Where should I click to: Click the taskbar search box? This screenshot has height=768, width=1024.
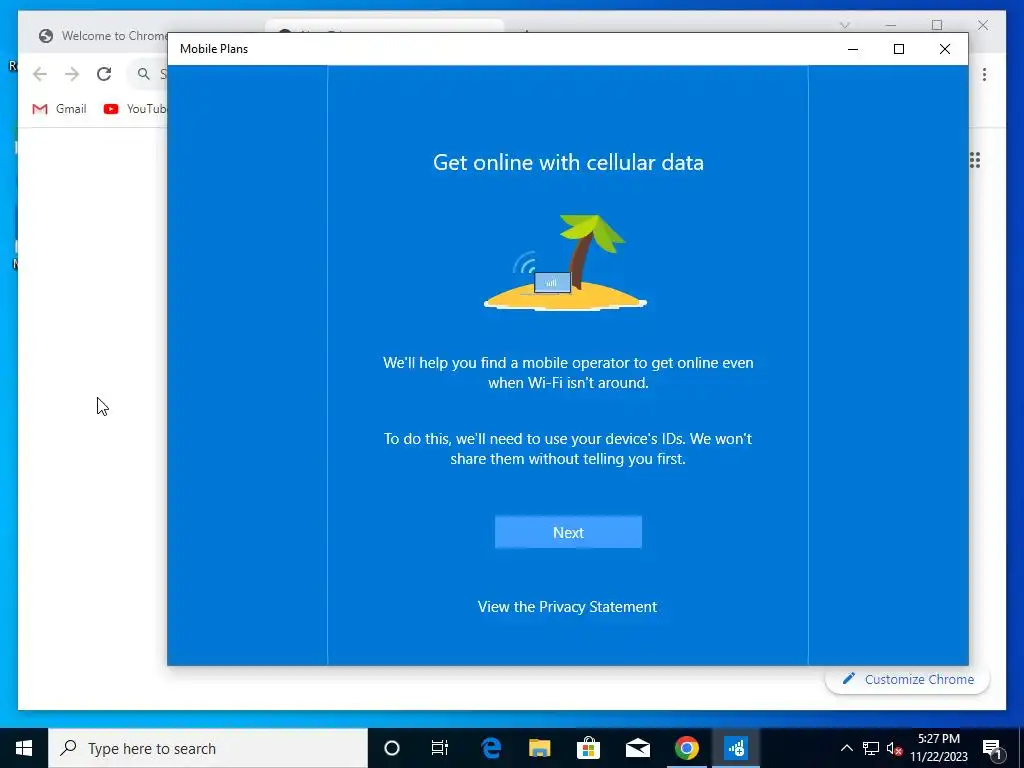click(x=208, y=748)
